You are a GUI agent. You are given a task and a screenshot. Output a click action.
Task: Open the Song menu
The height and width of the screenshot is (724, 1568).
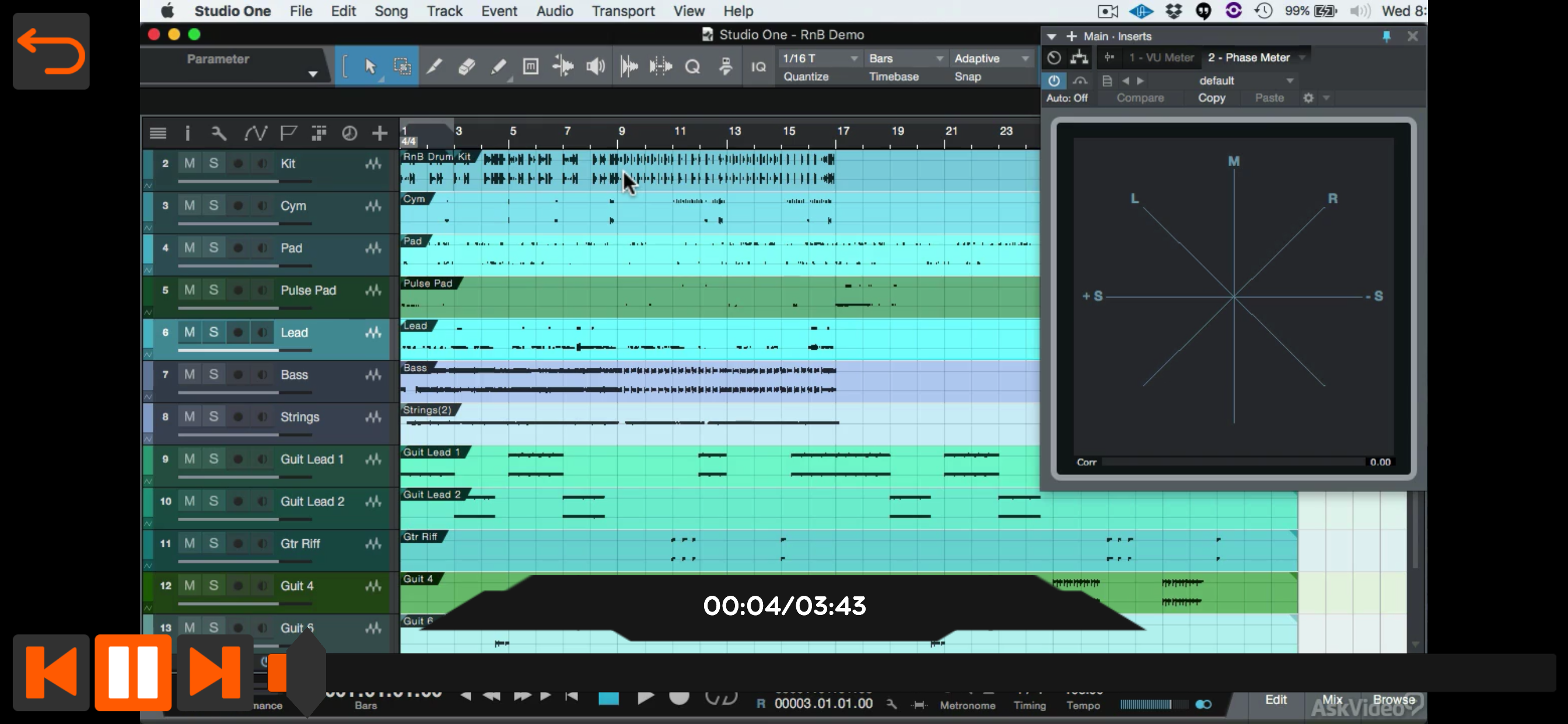pos(391,11)
